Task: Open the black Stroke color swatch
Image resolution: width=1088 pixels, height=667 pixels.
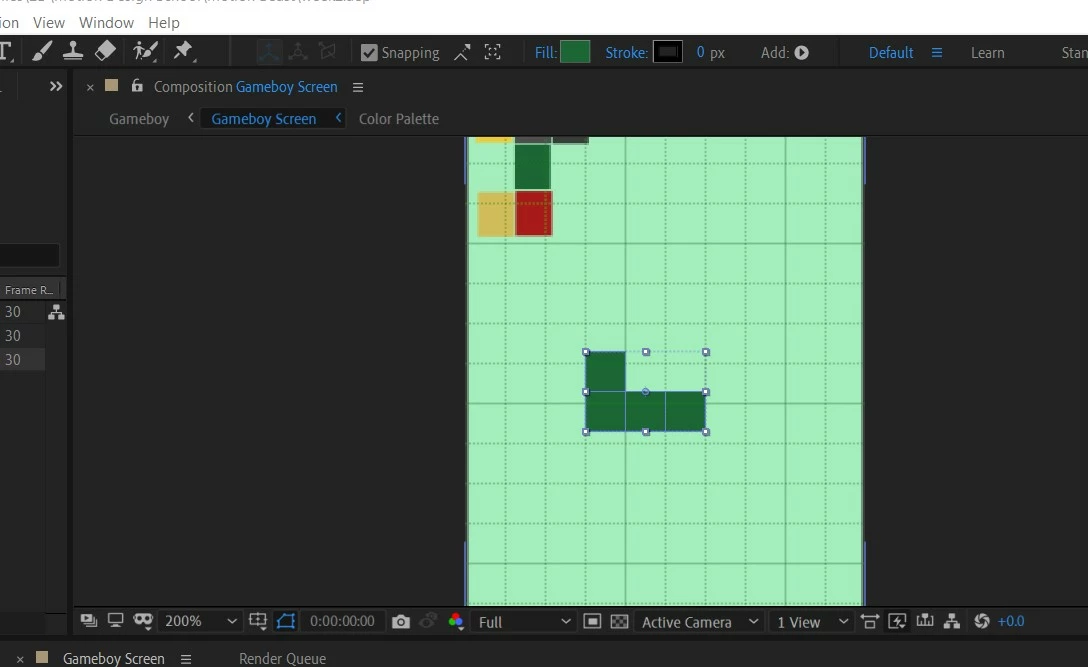Action: [668, 52]
